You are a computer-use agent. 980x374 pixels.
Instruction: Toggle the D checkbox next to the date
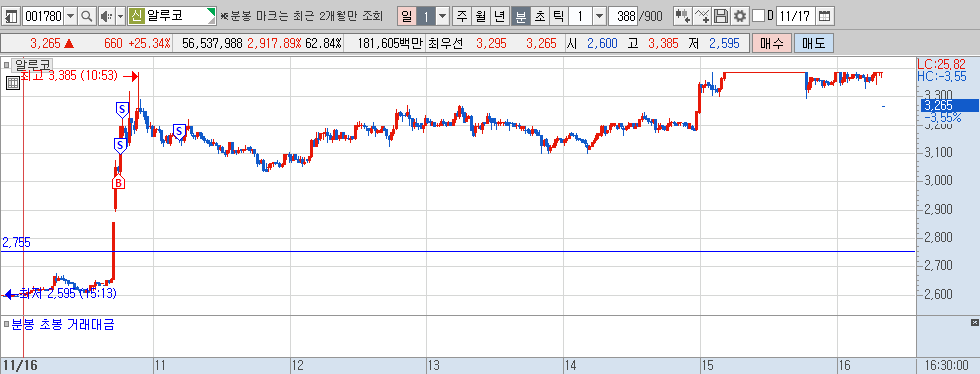tap(758, 16)
